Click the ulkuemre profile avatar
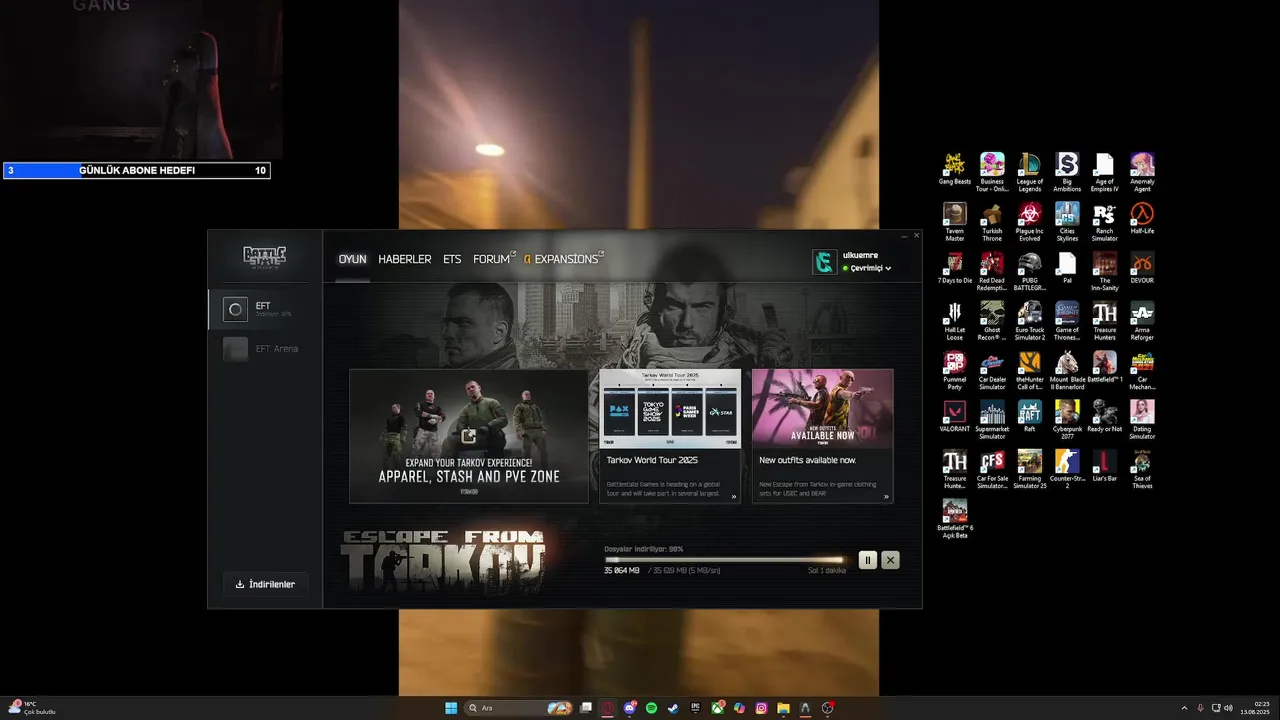The image size is (1280, 720). [824, 261]
